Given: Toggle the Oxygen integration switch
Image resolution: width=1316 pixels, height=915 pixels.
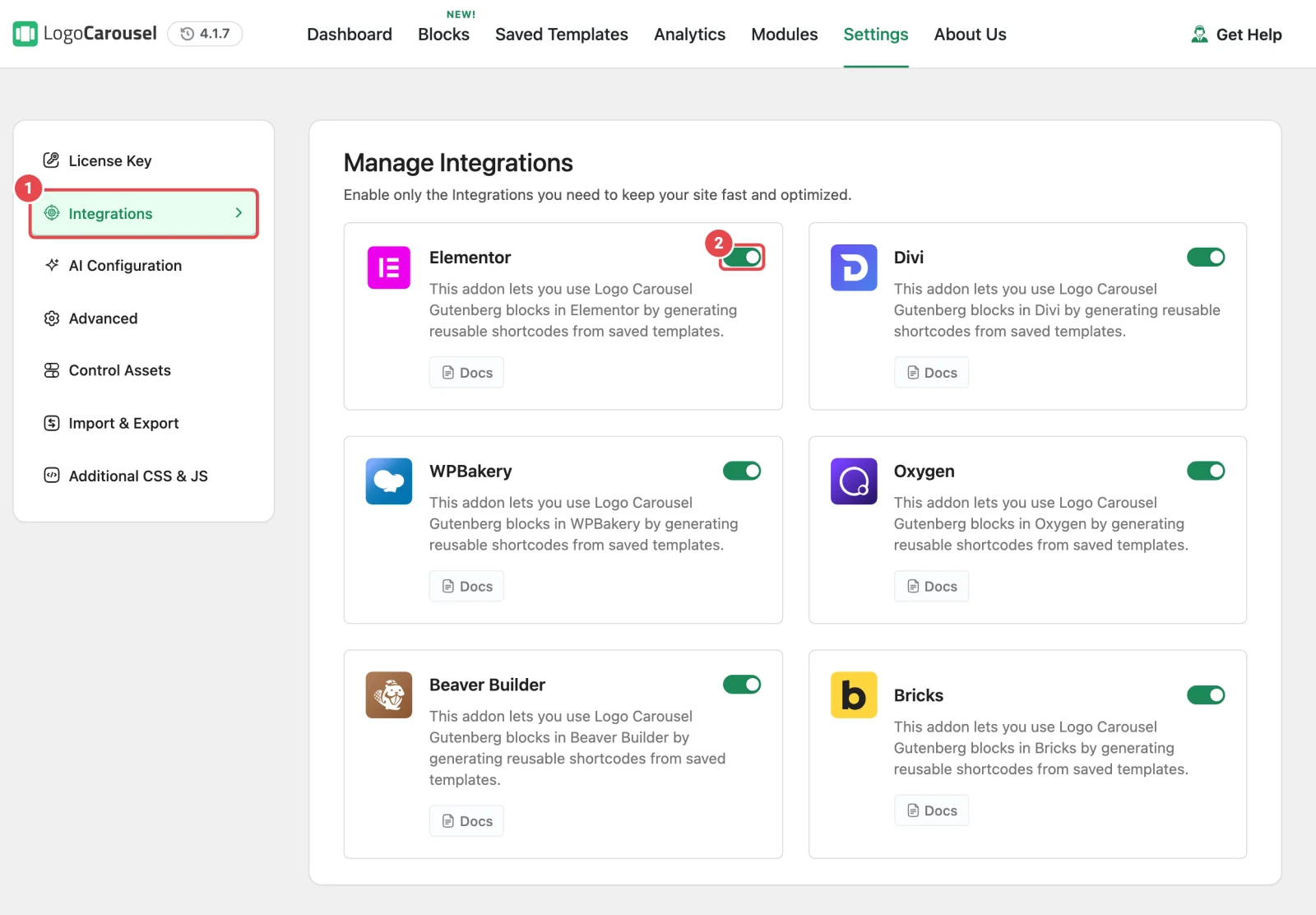Looking at the screenshot, I should [1206, 471].
